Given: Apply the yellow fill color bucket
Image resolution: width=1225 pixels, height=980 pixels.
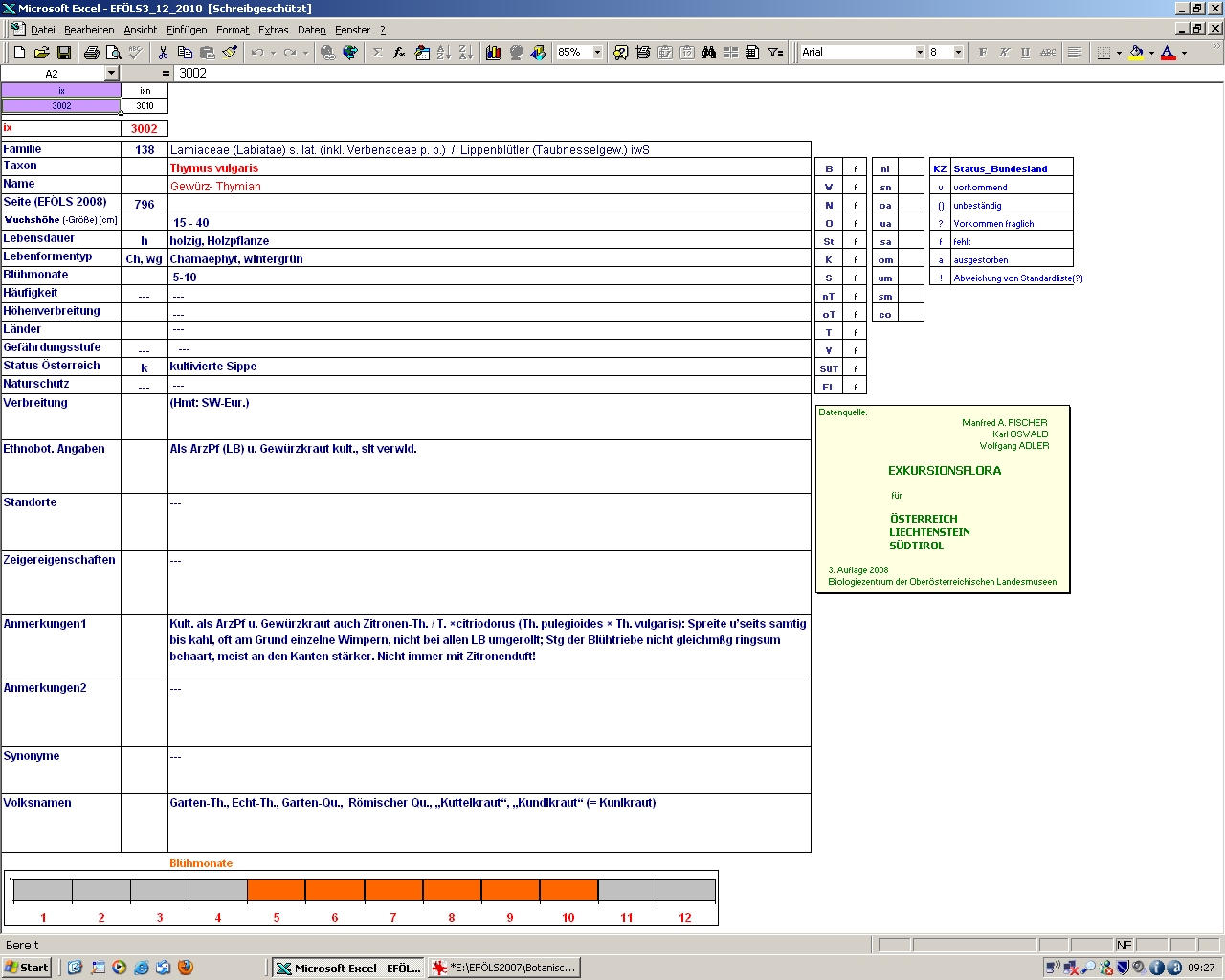Looking at the screenshot, I should click(x=1136, y=53).
